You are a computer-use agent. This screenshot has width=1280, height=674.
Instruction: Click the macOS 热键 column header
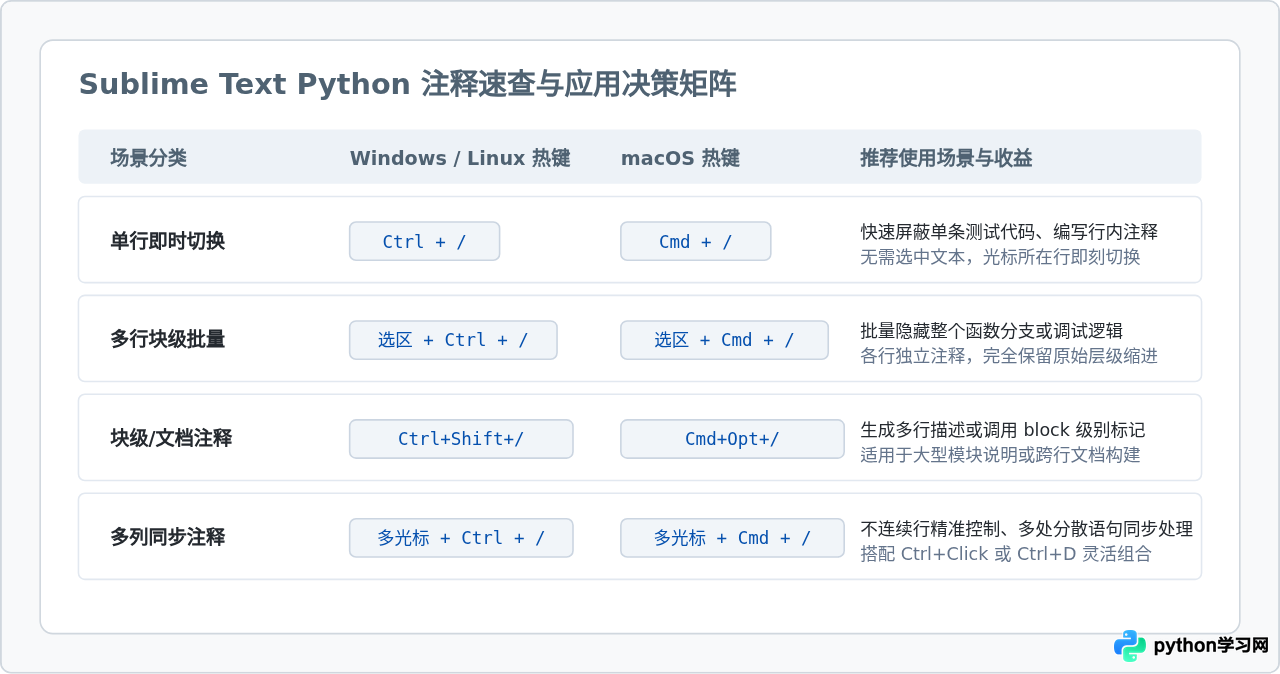pos(680,158)
